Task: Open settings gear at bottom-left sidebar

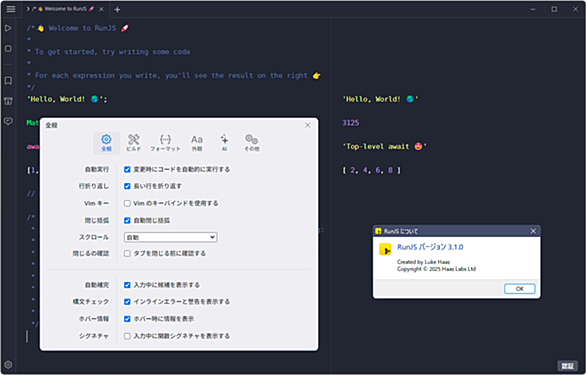Action: pyautogui.click(x=8, y=365)
